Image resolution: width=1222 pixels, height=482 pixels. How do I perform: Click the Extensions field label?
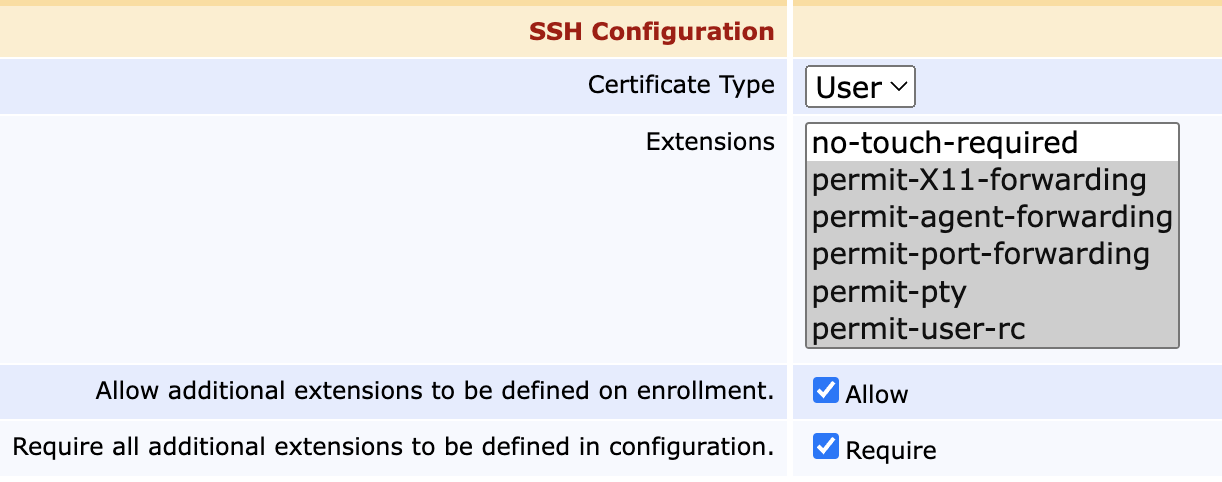pyautogui.click(x=710, y=142)
